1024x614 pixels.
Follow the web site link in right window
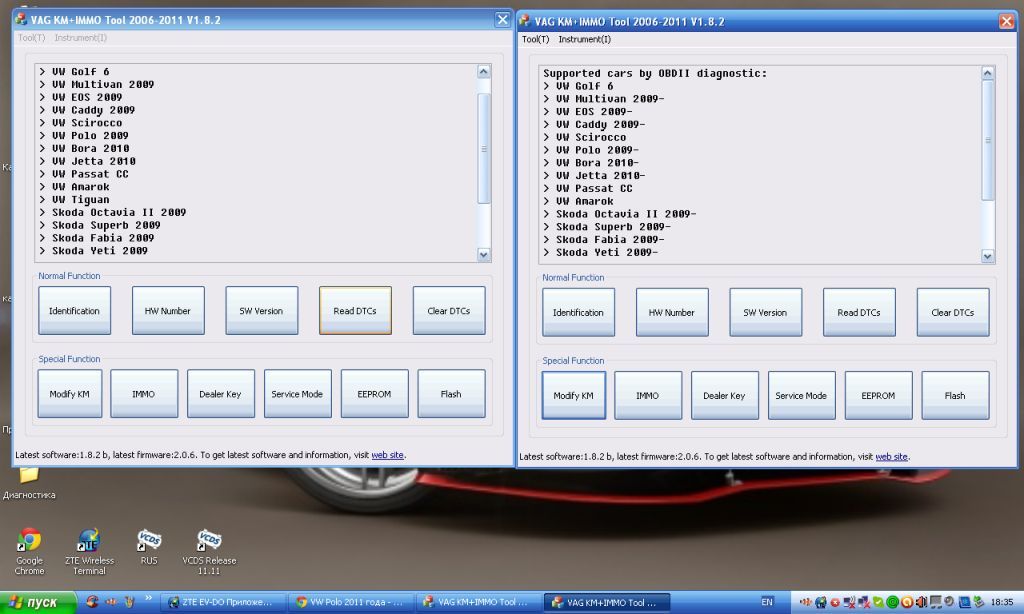(891, 457)
